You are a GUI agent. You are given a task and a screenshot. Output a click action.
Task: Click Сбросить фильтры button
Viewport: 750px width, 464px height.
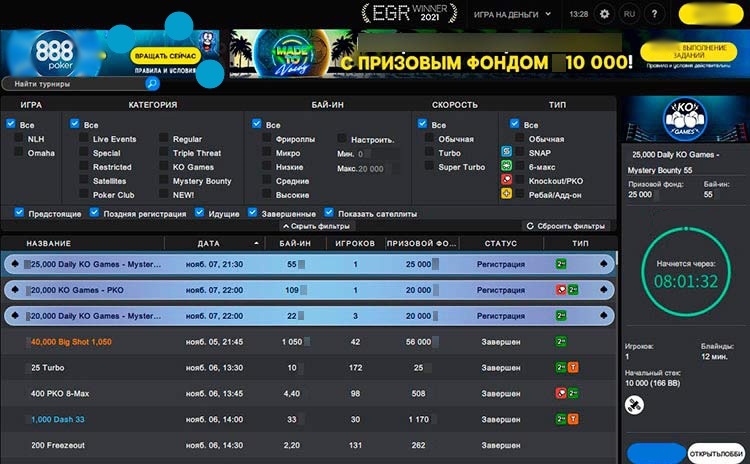566,226
